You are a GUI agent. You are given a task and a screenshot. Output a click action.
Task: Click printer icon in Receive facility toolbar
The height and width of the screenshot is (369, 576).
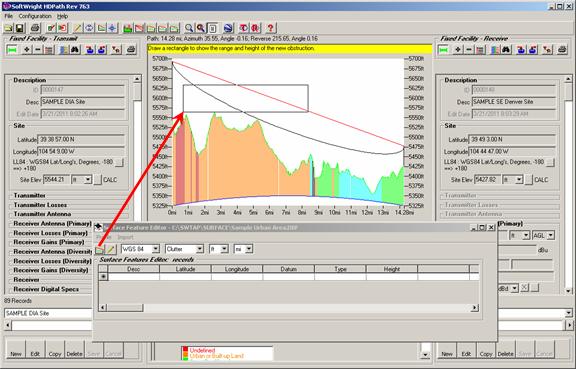point(562,50)
